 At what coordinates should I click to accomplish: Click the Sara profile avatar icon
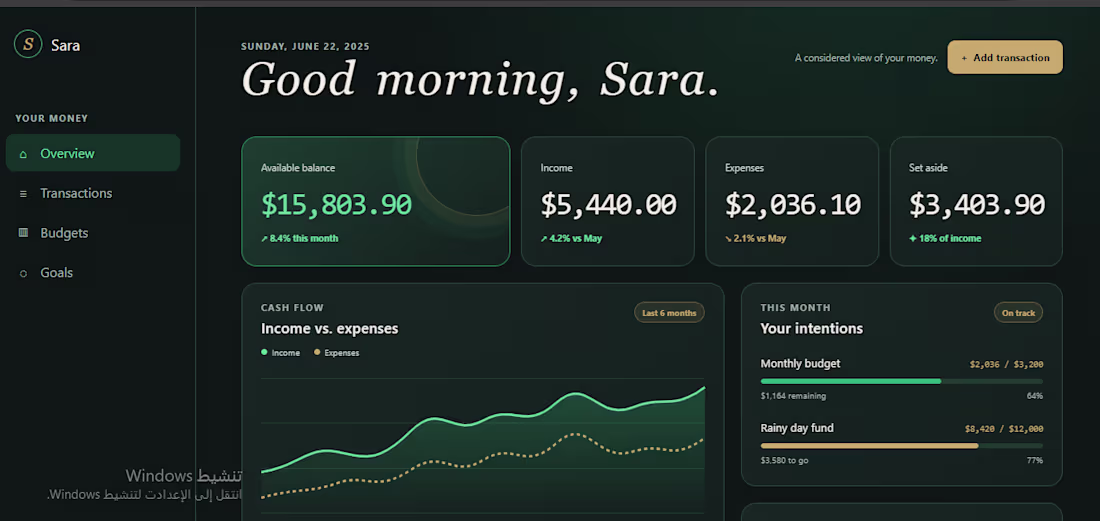tap(28, 45)
